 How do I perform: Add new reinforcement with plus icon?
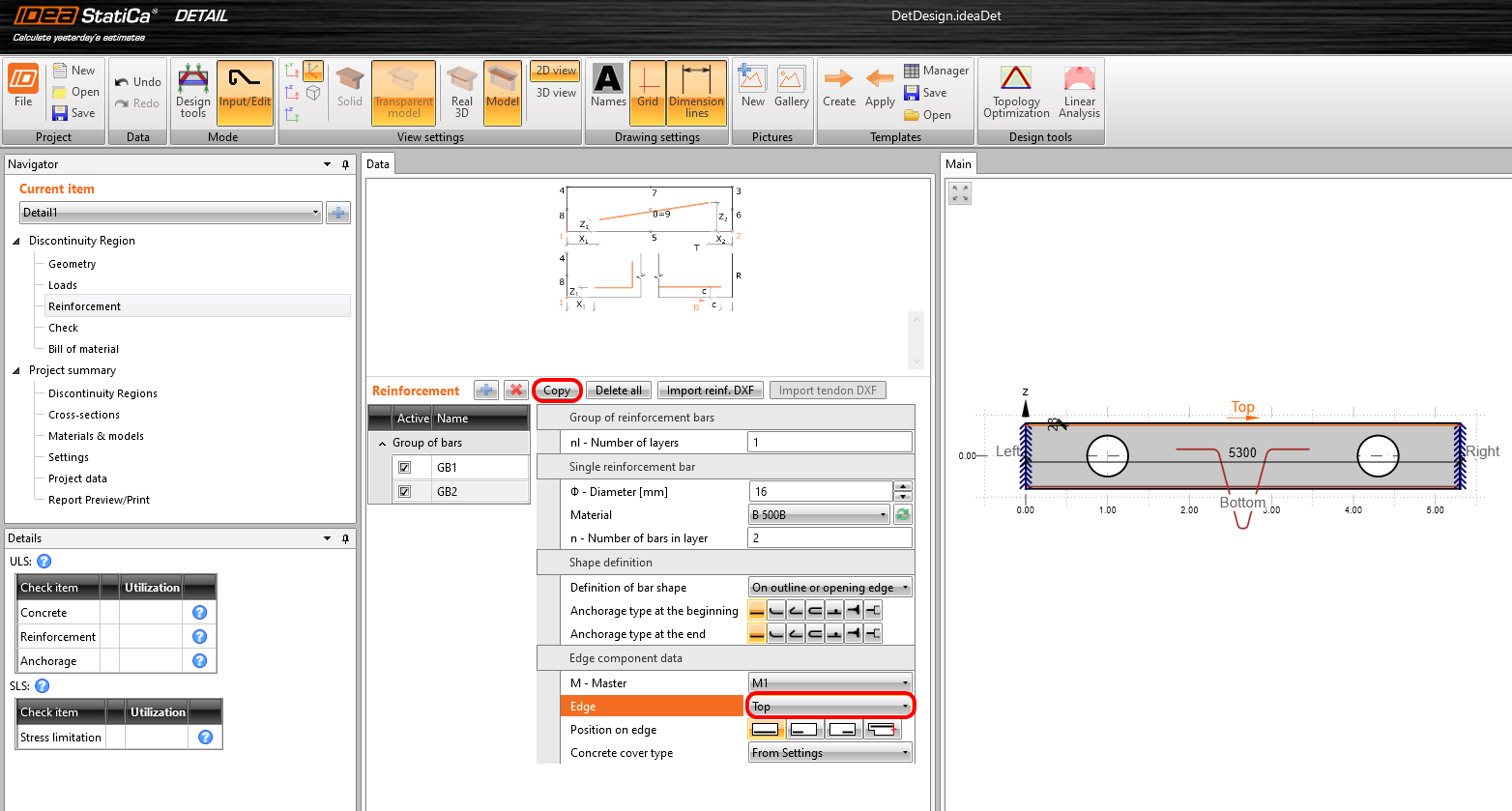(x=485, y=391)
